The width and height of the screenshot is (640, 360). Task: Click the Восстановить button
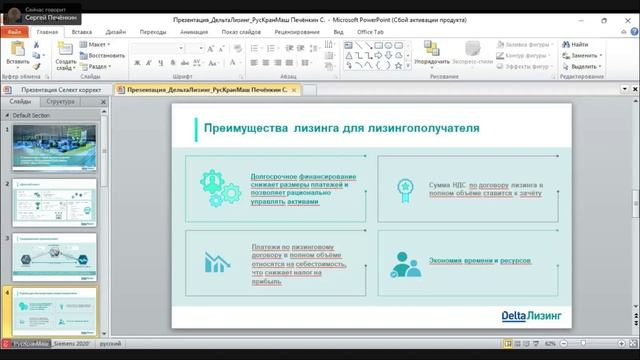(x=102, y=55)
